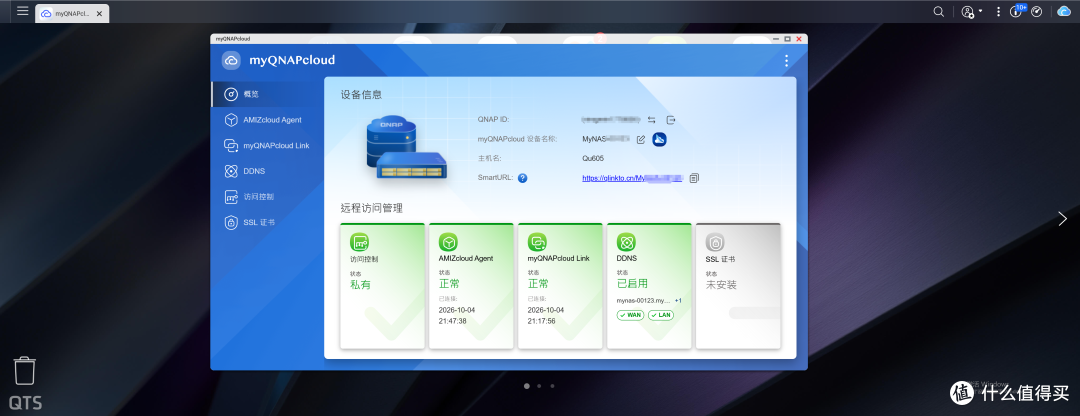Image resolution: width=1080 pixels, height=416 pixels.
Task: Click the blue cloud badge beside device name
Action: [x=659, y=139]
